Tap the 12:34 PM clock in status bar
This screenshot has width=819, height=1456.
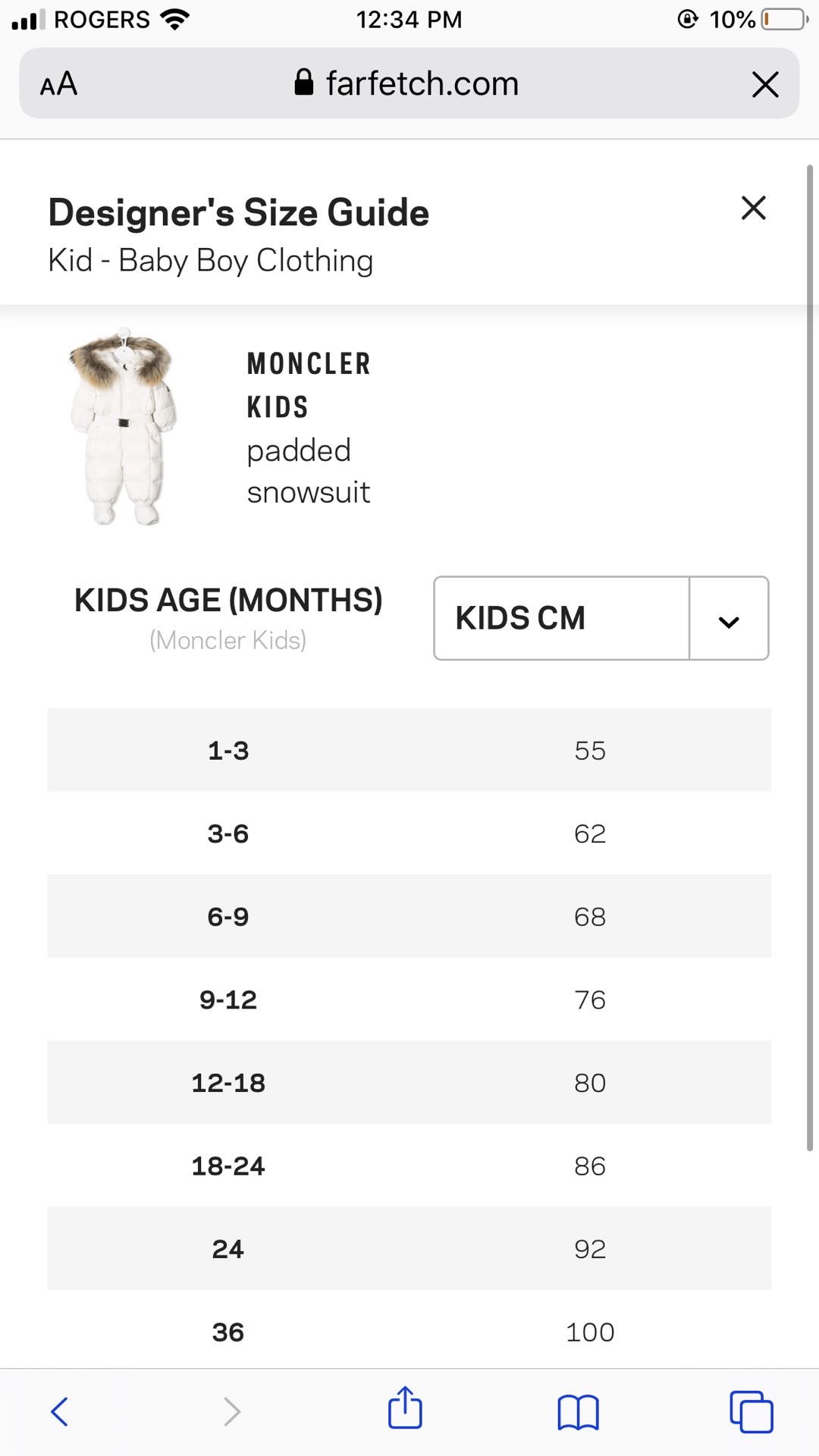pyautogui.click(x=409, y=18)
